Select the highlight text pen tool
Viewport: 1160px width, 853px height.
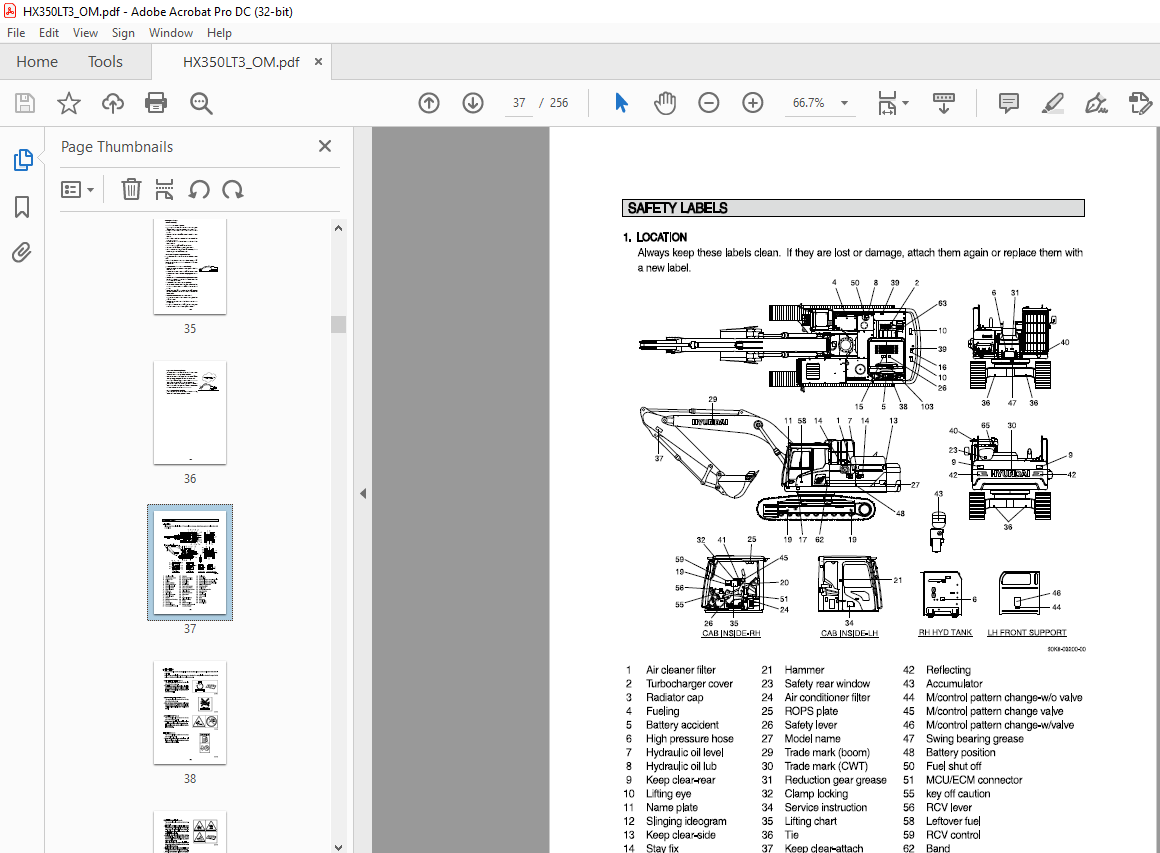(1052, 103)
